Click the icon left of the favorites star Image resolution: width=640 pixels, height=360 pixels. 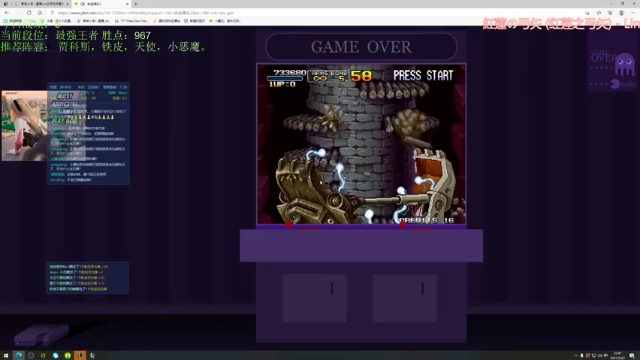pos(587,13)
